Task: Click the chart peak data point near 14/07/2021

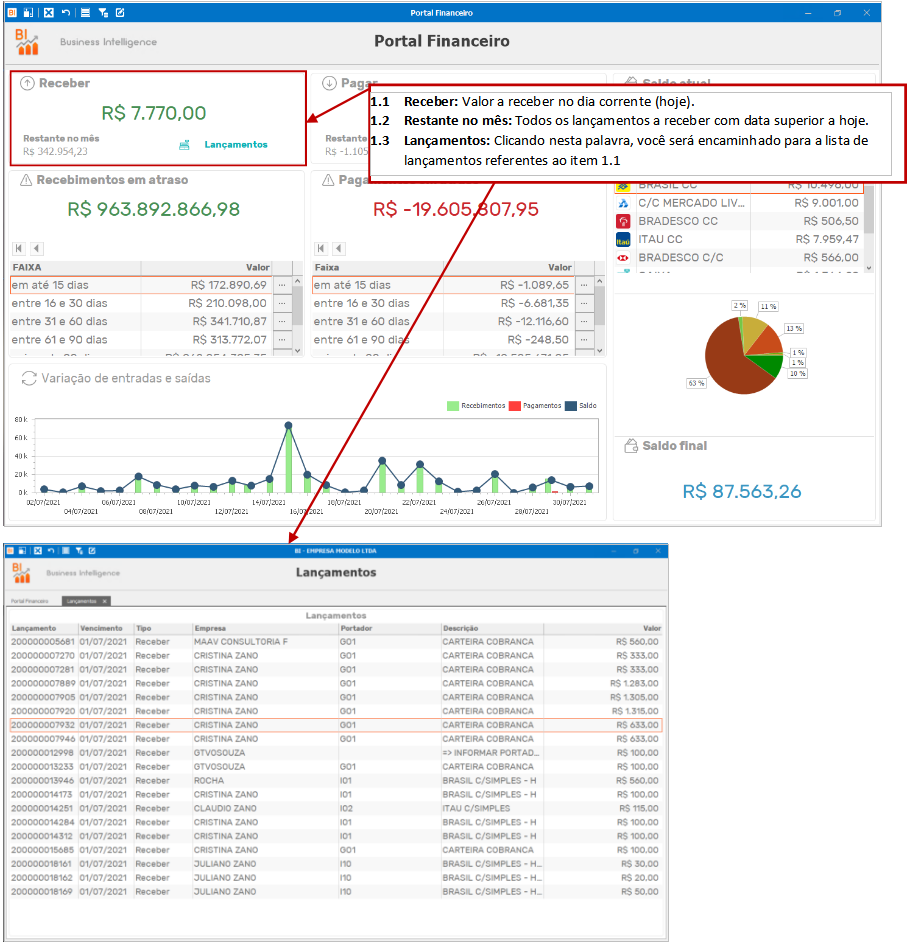Action: coord(288,425)
